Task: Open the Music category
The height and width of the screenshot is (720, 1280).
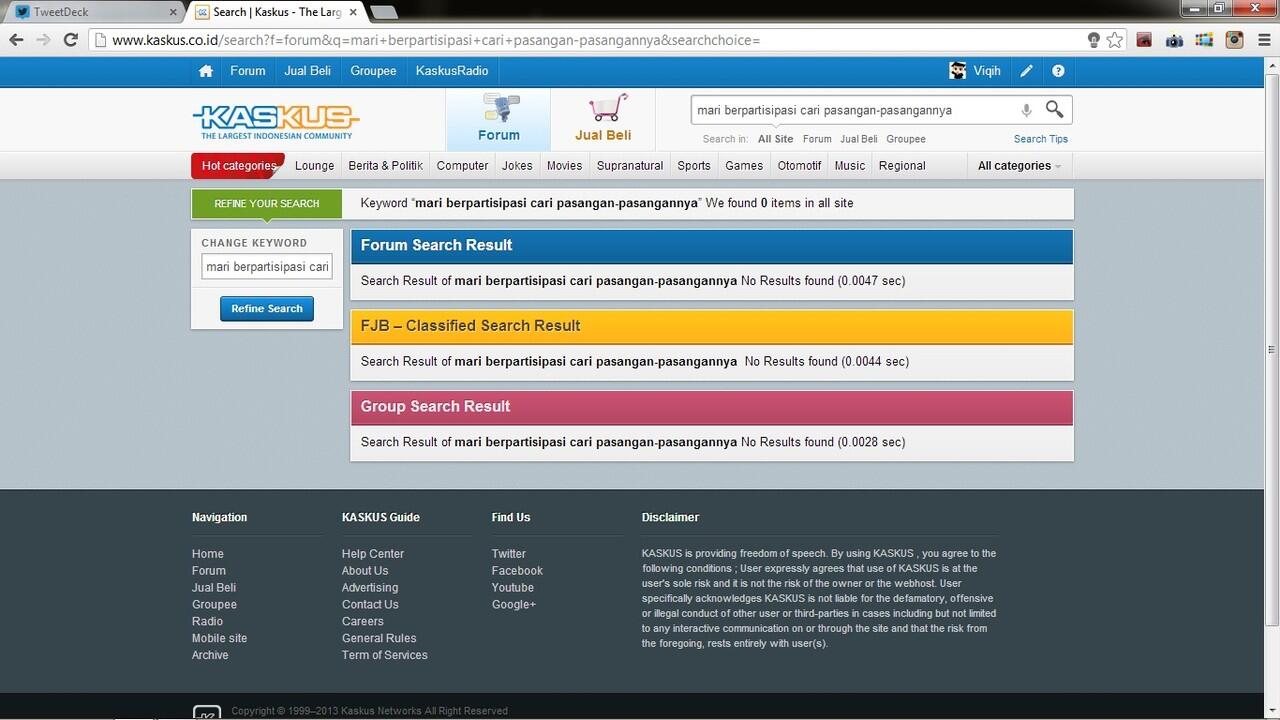Action: 850,166
